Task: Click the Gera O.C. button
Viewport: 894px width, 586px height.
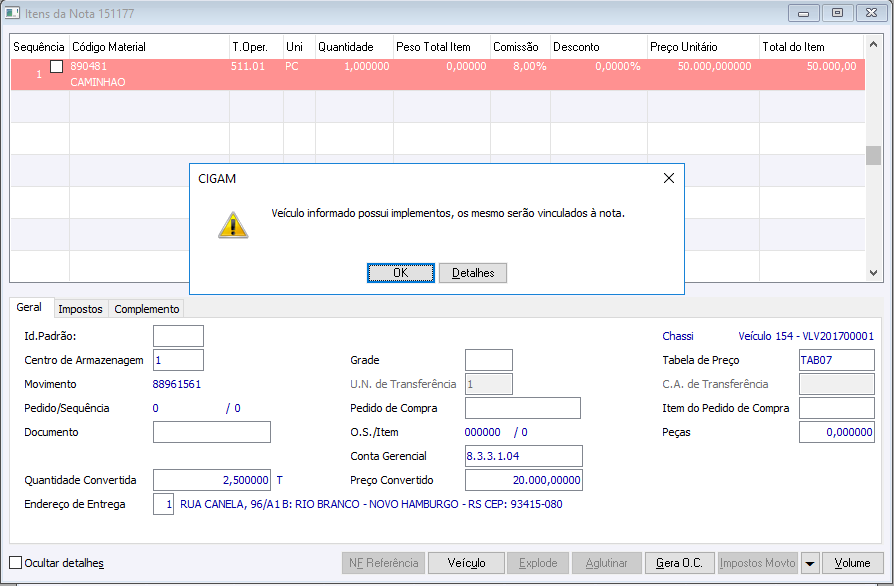Action: coord(680,563)
